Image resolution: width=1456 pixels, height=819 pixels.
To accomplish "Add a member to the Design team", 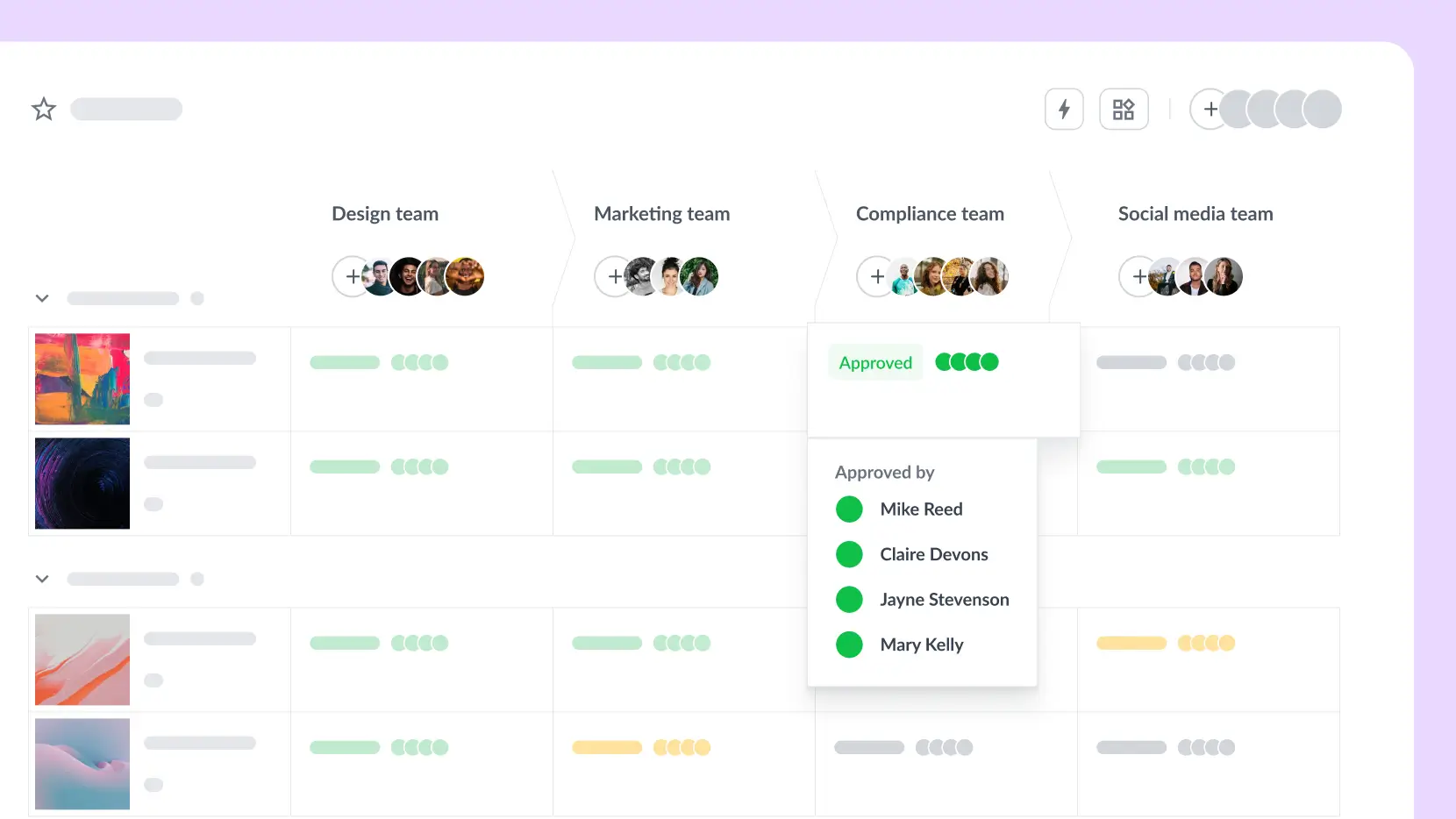I will click(352, 276).
